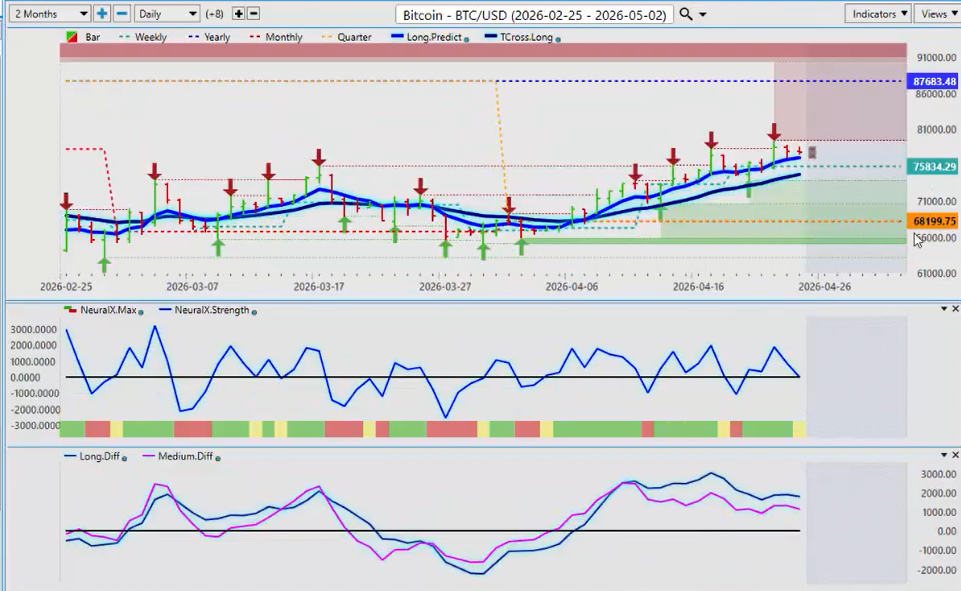The width and height of the screenshot is (961, 591).
Task: Click the blue plus zoom-in button
Action: 102,14
